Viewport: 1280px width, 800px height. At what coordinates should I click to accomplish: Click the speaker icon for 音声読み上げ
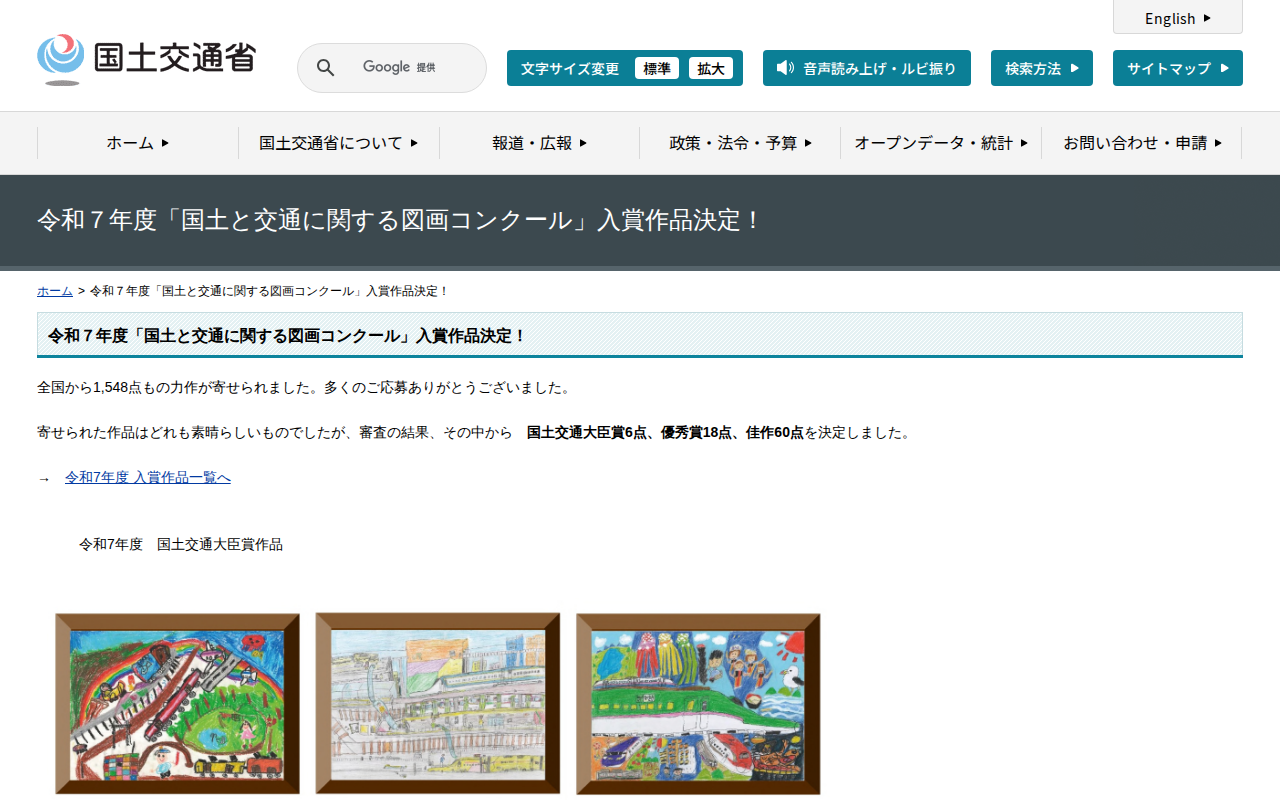785,68
